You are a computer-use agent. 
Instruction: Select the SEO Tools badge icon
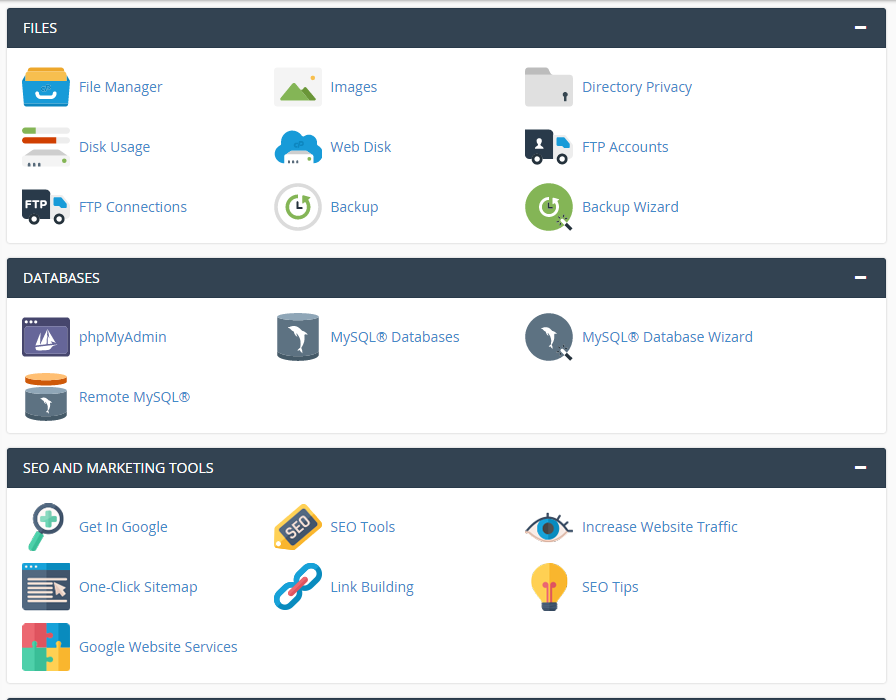(x=297, y=527)
